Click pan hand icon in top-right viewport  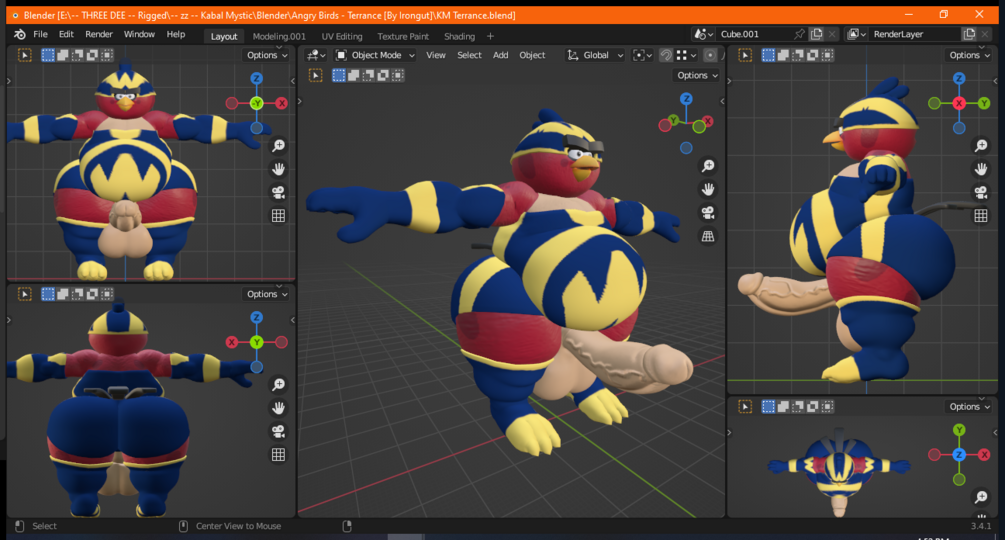tap(981, 169)
